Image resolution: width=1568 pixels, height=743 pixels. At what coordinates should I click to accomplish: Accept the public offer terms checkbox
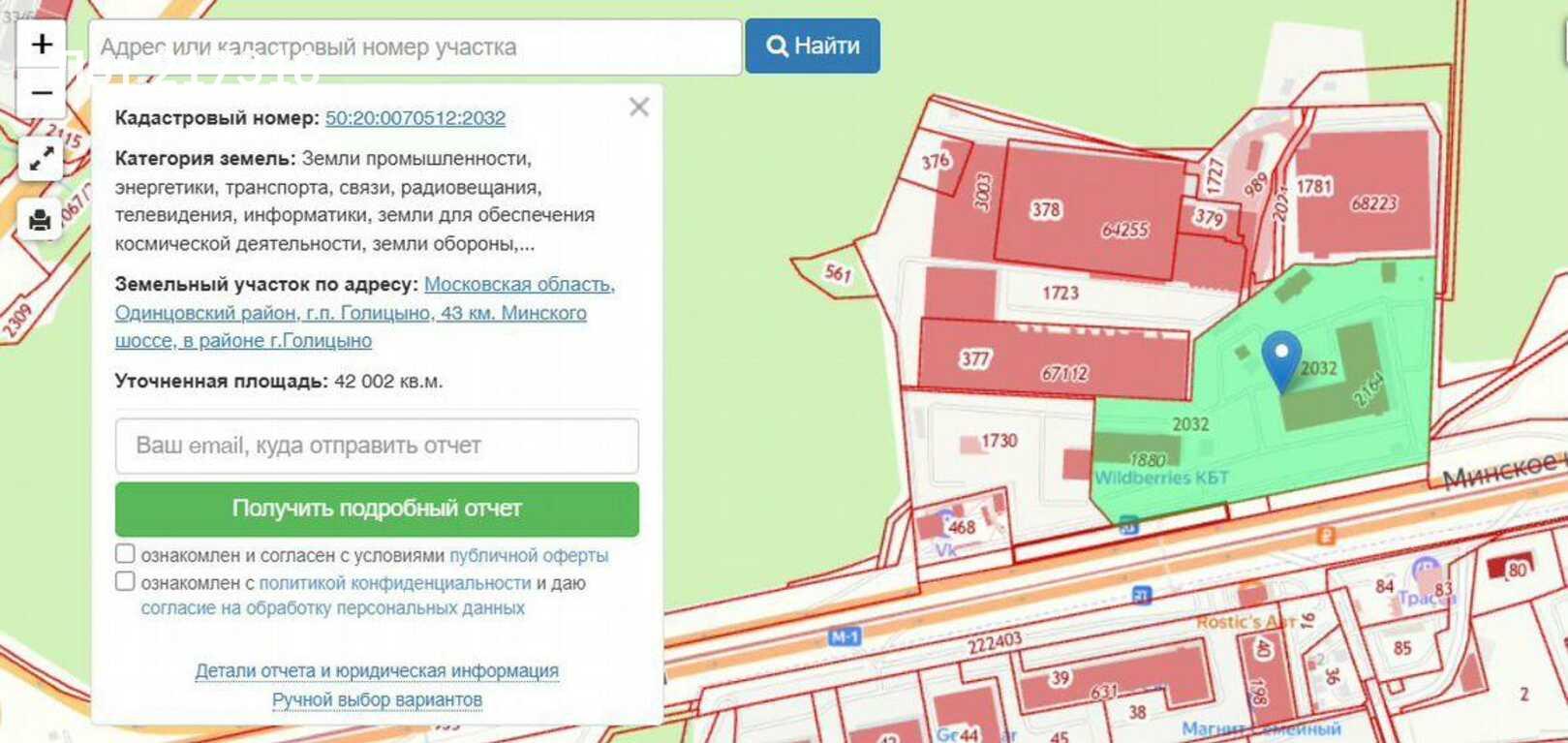coord(125,554)
